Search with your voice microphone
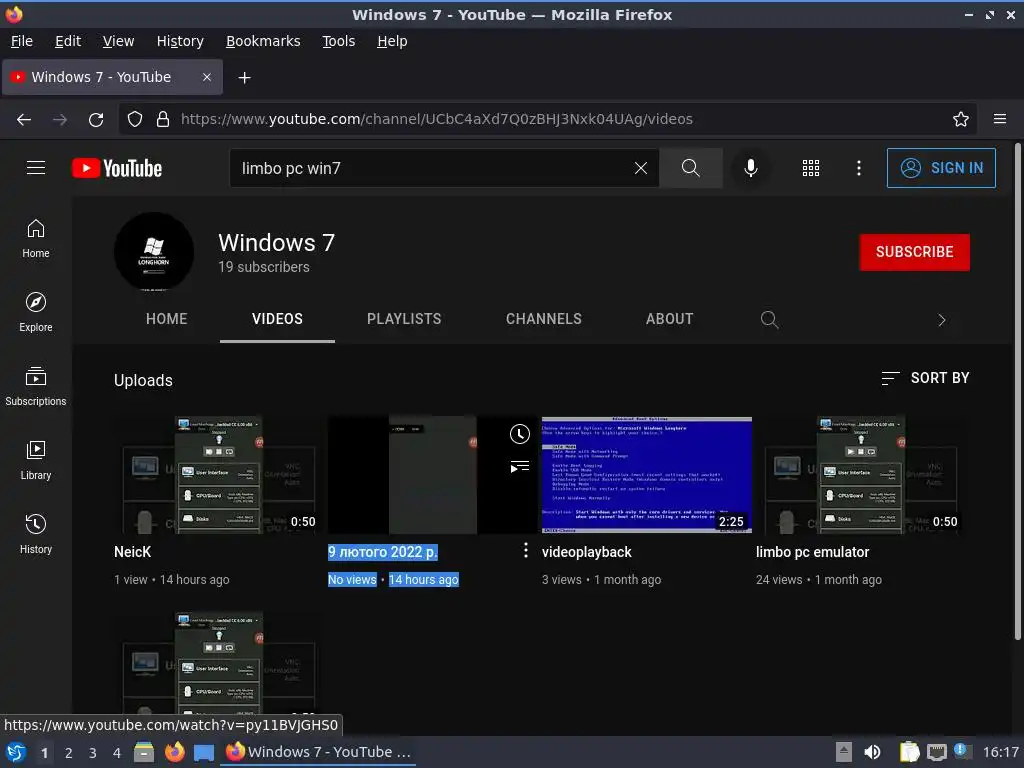This screenshot has width=1024, height=768. tap(751, 168)
